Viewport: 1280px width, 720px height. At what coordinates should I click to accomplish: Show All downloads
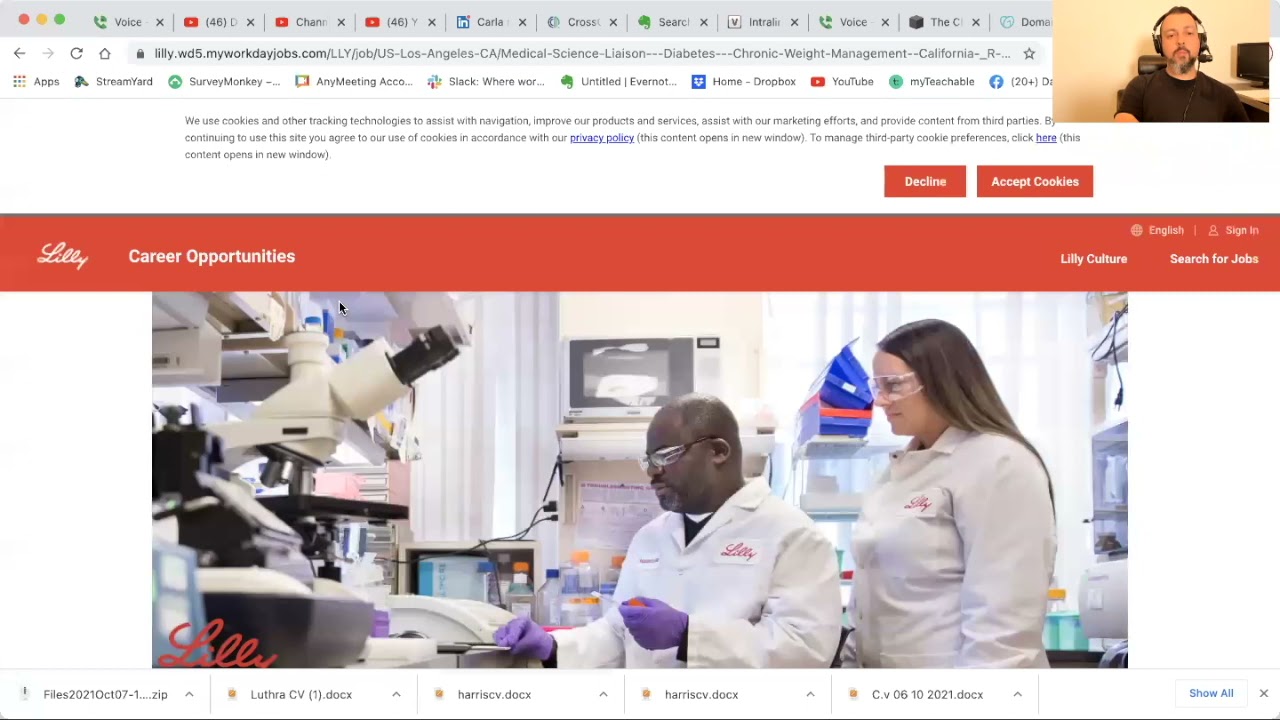pyautogui.click(x=1211, y=693)
